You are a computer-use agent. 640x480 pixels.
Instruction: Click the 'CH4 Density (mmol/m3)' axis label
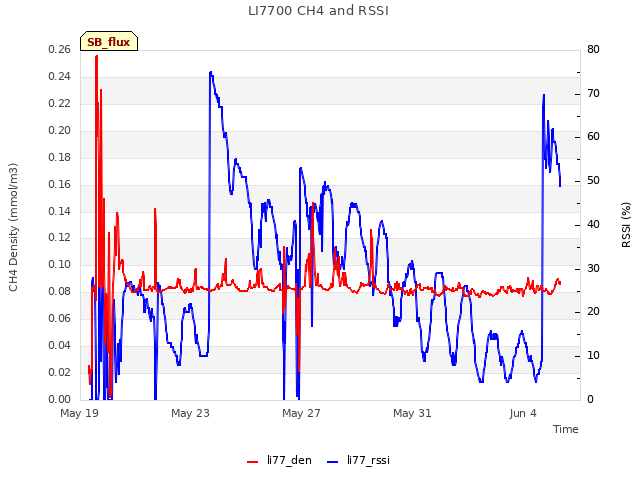(13, 227)
